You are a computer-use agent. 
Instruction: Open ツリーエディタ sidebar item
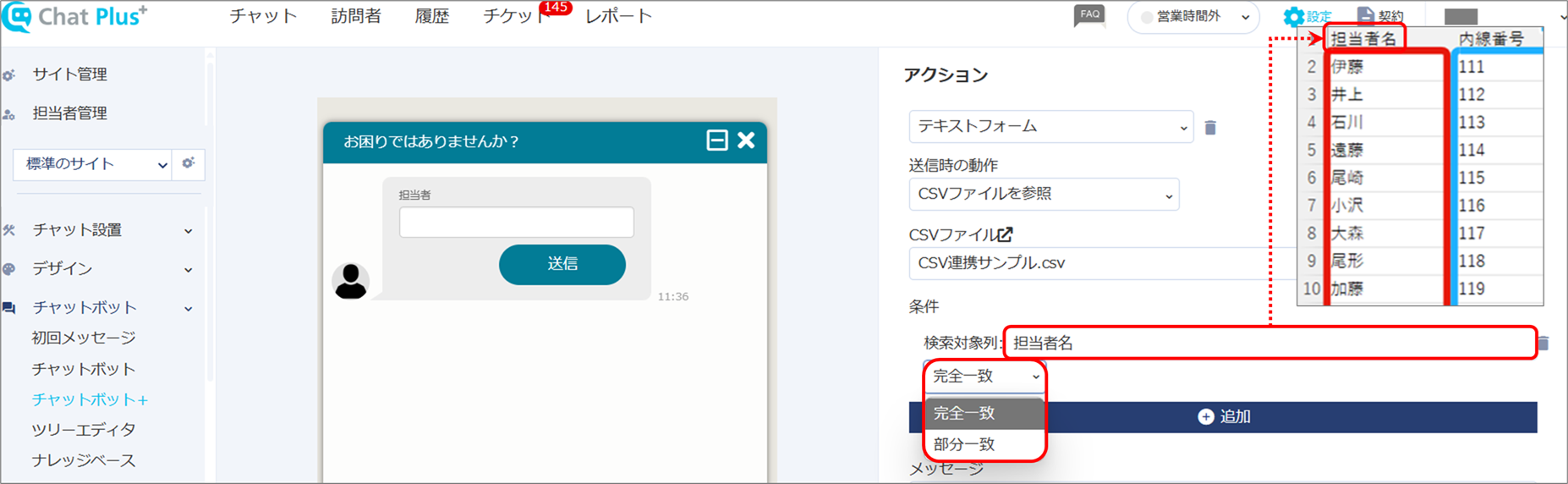pyautogui.click(x=84, y=430)
